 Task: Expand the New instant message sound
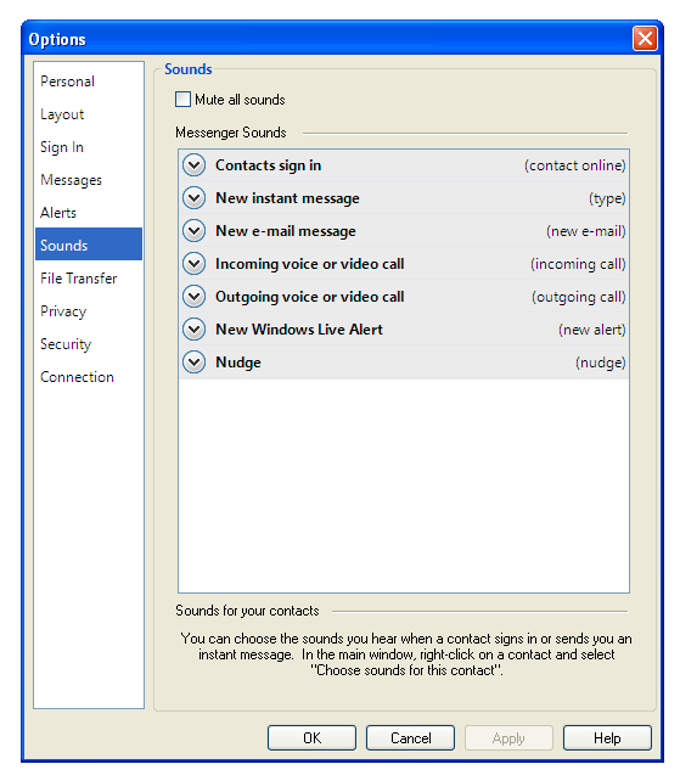[x=194, y=198]
